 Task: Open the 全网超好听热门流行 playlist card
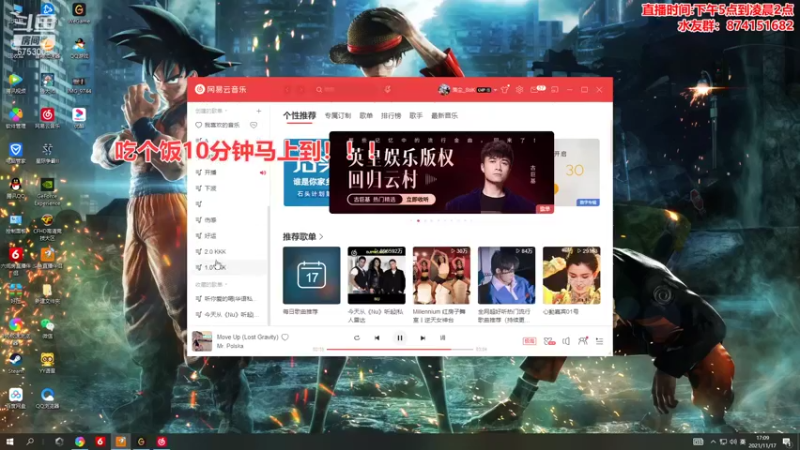tap(506, 276)
